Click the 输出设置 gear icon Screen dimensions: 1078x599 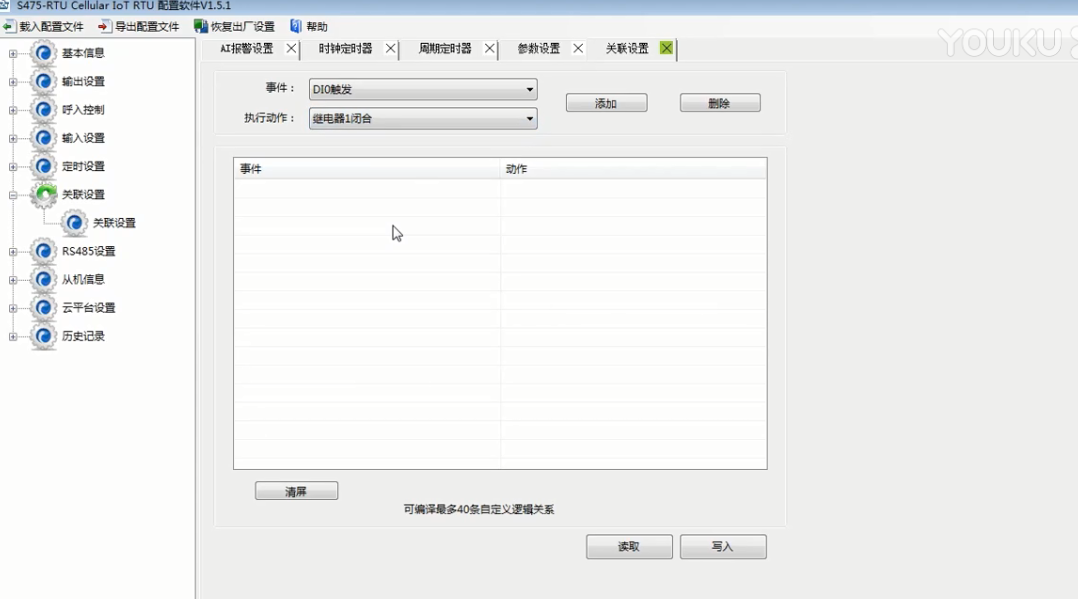[44, 81]
